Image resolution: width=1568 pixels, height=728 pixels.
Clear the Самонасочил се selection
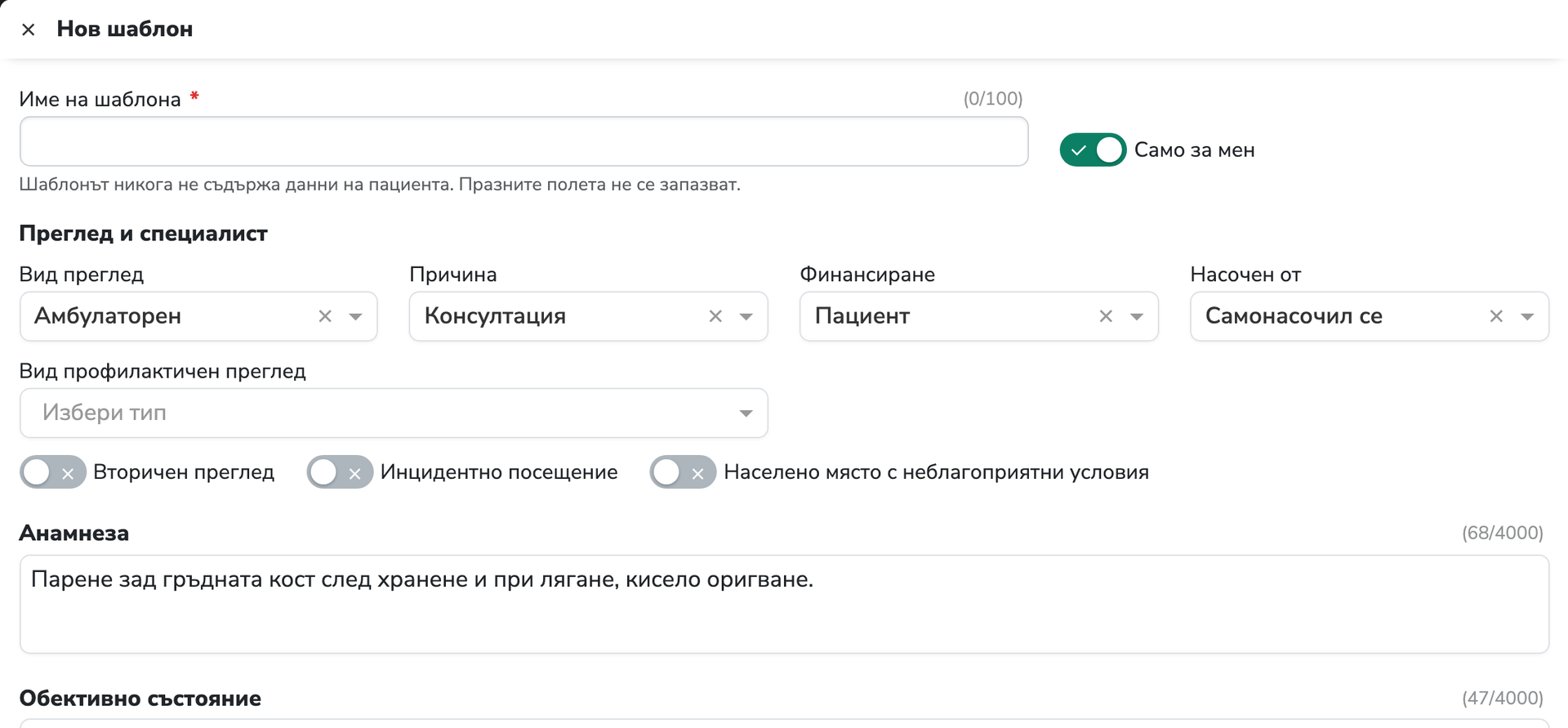(1496, 316)
